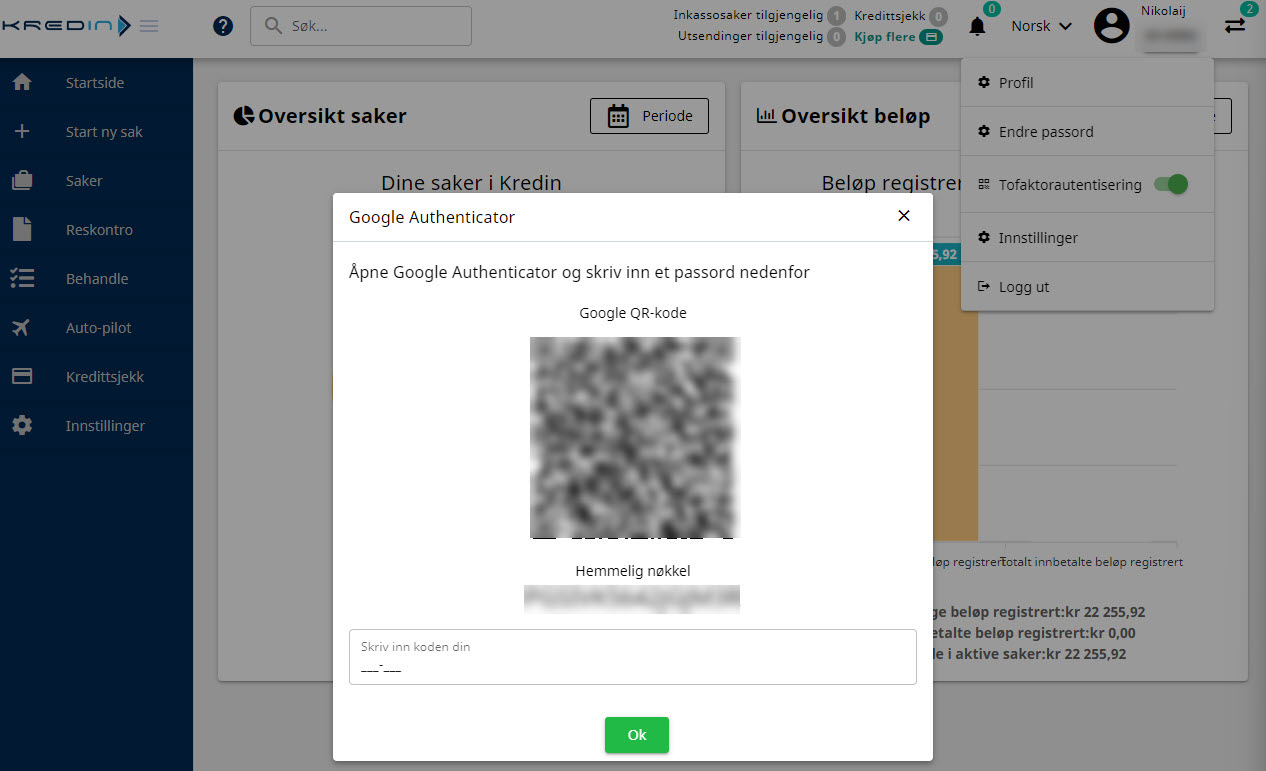The height and width of the screenshot is (771, 1266).
Task: Click the document Reskontro icon
Action: tap(22, 230)
